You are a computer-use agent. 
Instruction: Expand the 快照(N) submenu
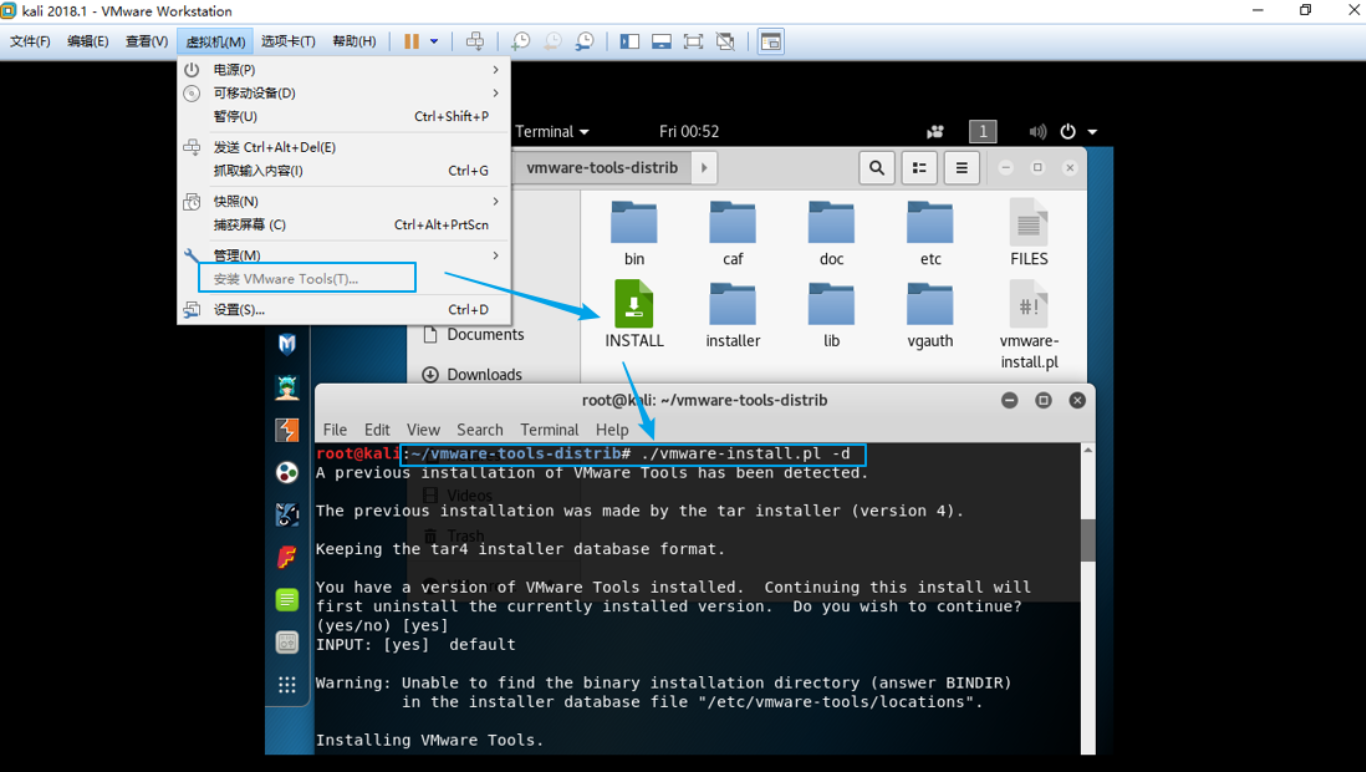(x=344, y=201)
